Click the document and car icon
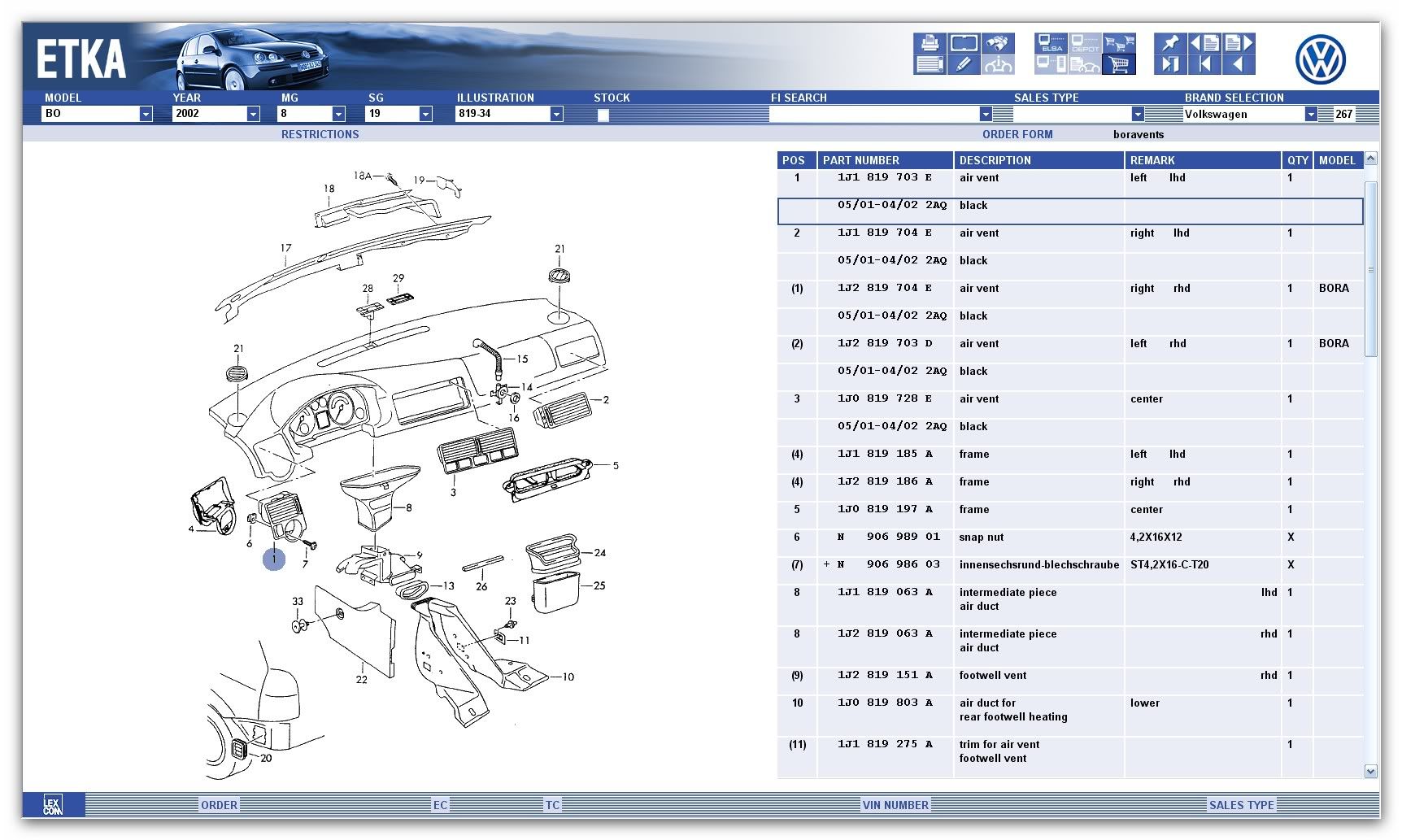Image resolution: width=1402 pixels, height=840 pixels. [1085, 64]
